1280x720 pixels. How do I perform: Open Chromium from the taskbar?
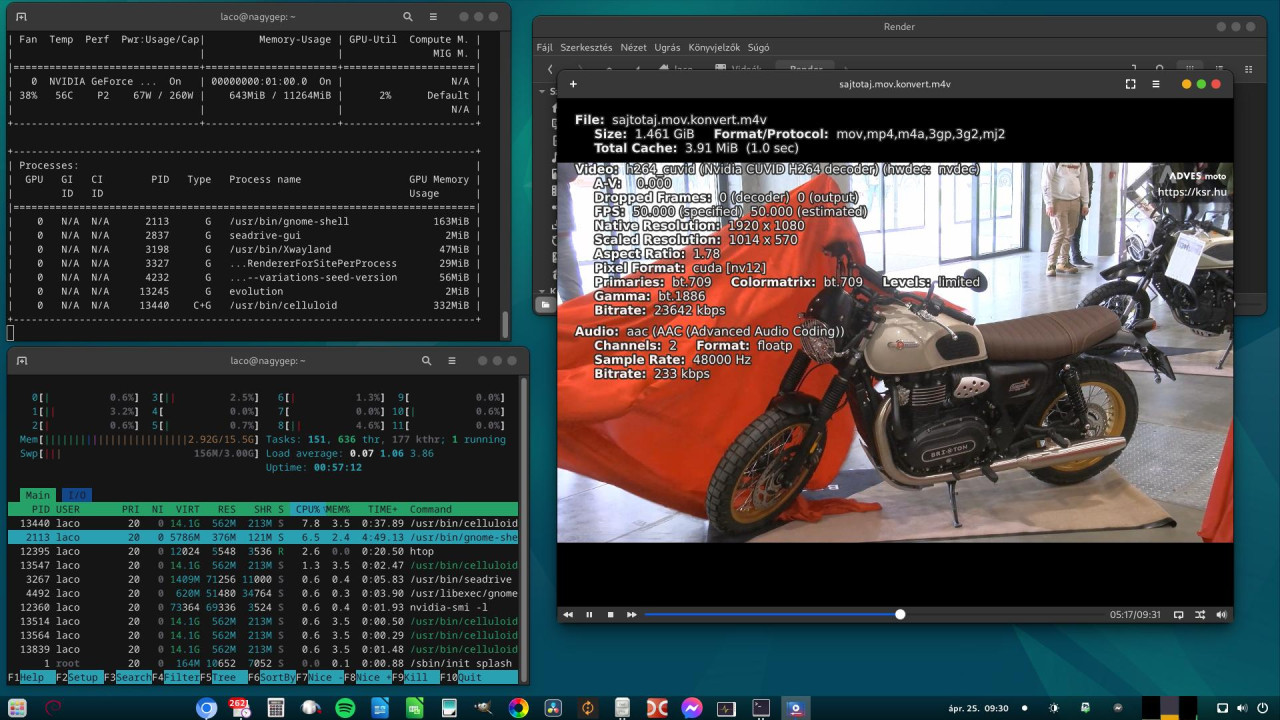tap(206, 708)
